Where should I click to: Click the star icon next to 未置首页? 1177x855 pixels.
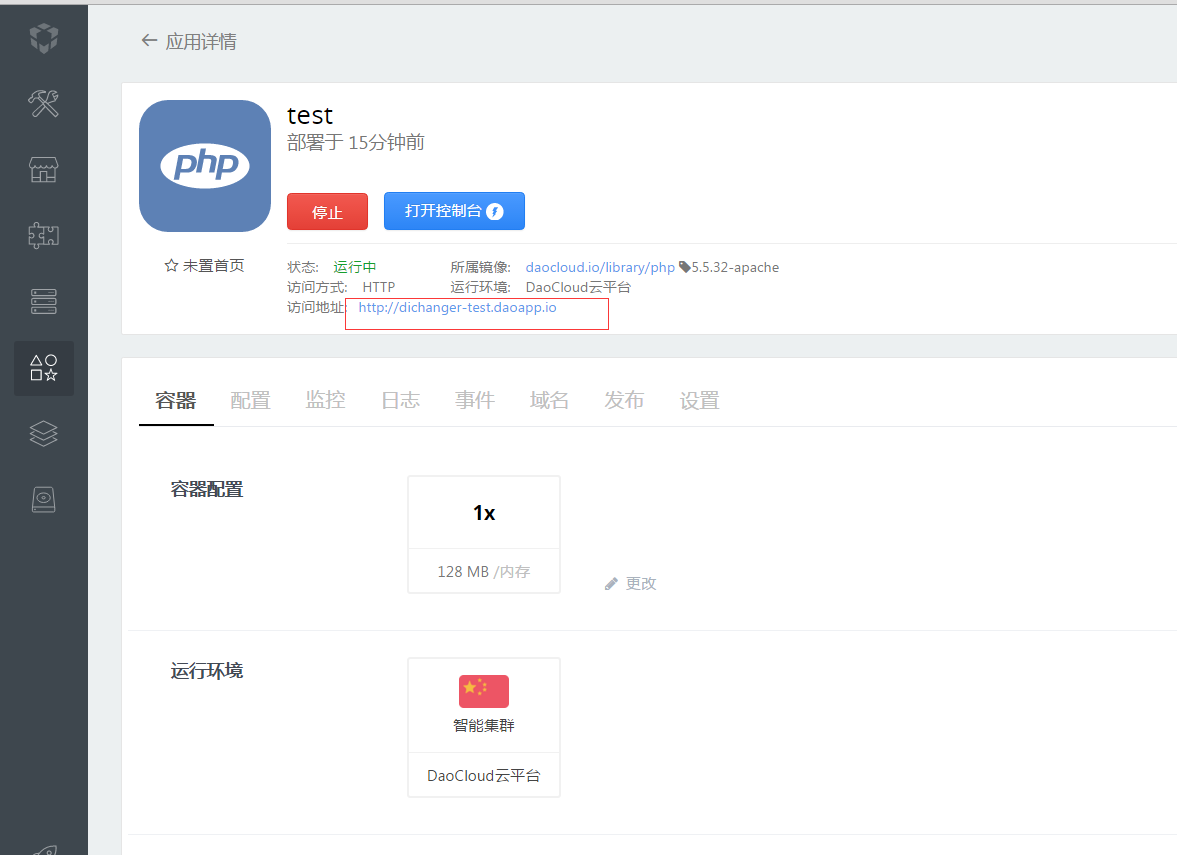point(171,266)
